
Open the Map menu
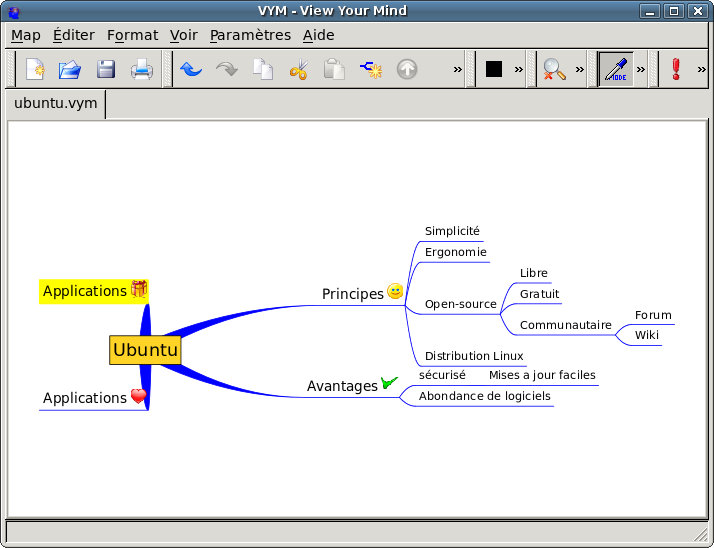pos(26,35)
